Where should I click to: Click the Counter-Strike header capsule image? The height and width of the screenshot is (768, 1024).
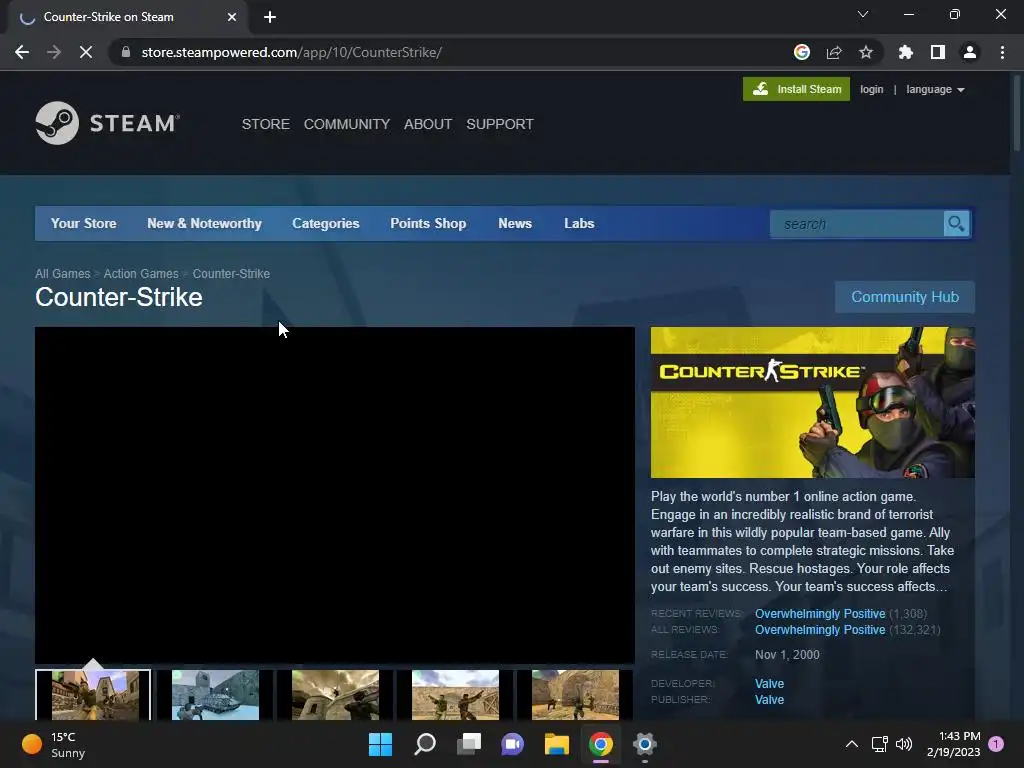pos(812,402)
